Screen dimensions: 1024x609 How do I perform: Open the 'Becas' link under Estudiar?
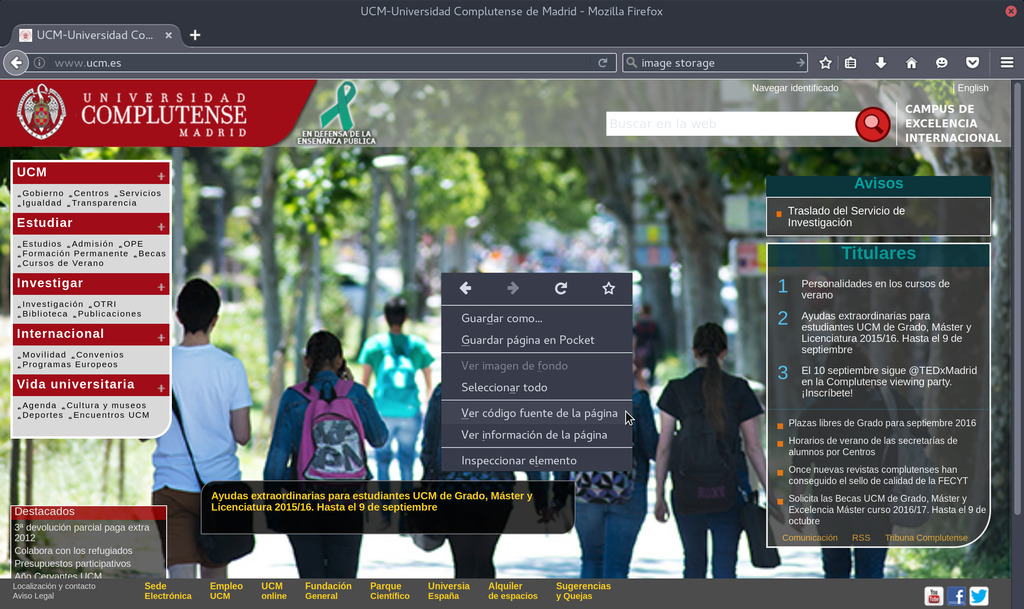[x=152, y=253]
